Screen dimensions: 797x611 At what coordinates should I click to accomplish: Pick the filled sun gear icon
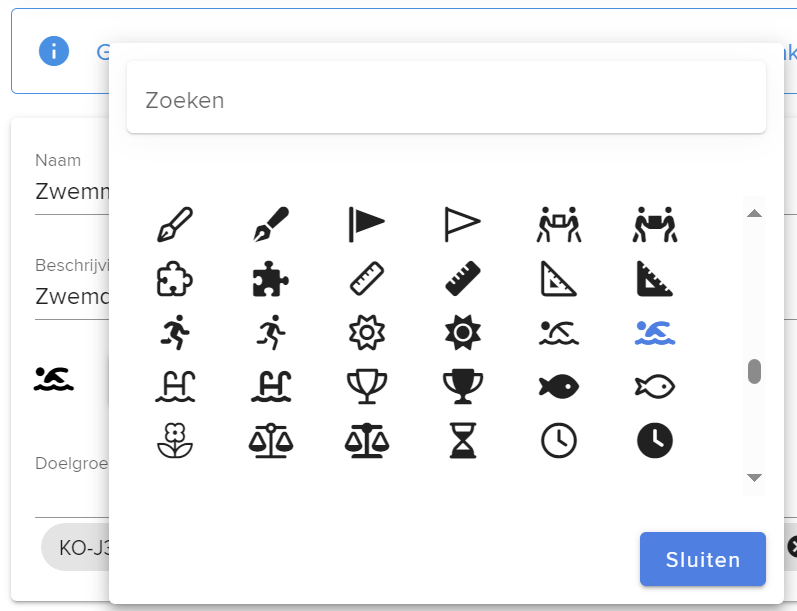(463, 332)
